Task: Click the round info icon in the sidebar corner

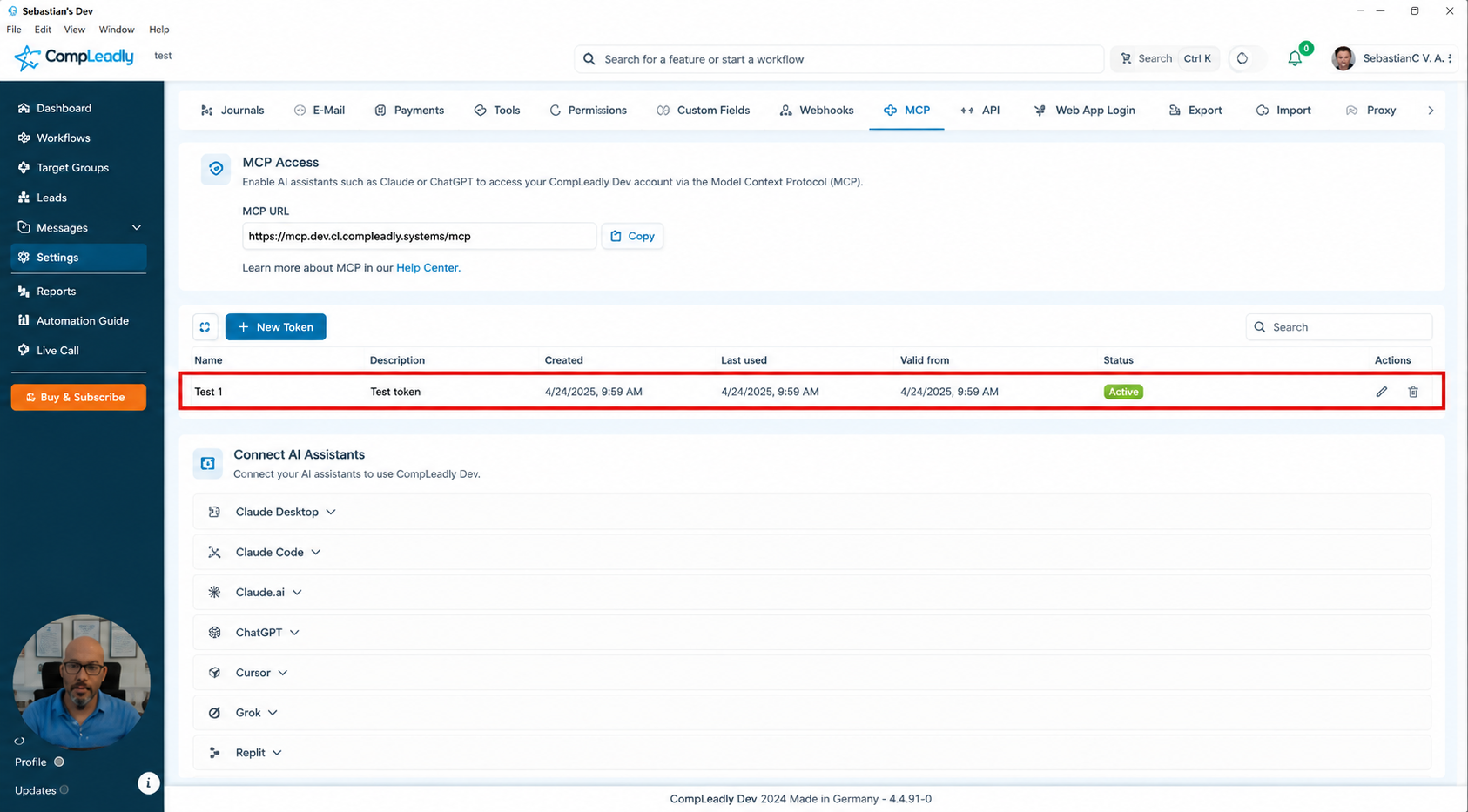Action: click(148, 783)
